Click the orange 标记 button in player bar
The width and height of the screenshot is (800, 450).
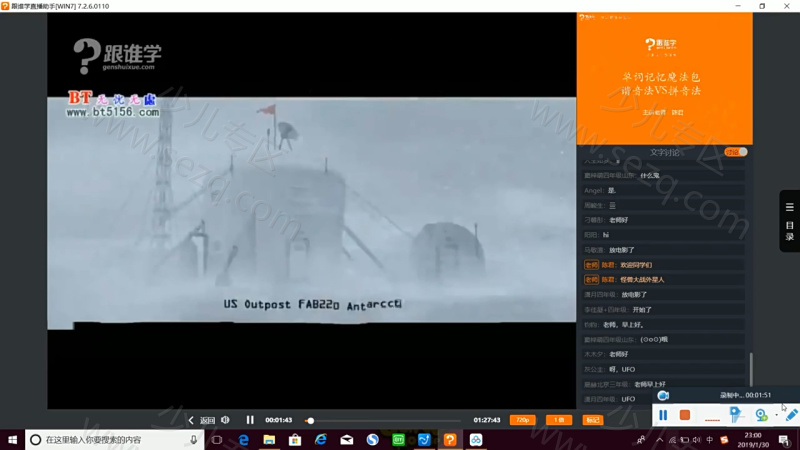(593, 420)
